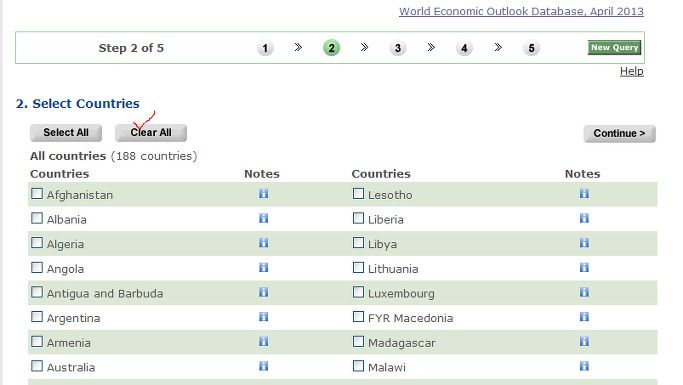The image size is (683, 385).
Task: Go to step 1 of the query
Action: pos(265,48)
